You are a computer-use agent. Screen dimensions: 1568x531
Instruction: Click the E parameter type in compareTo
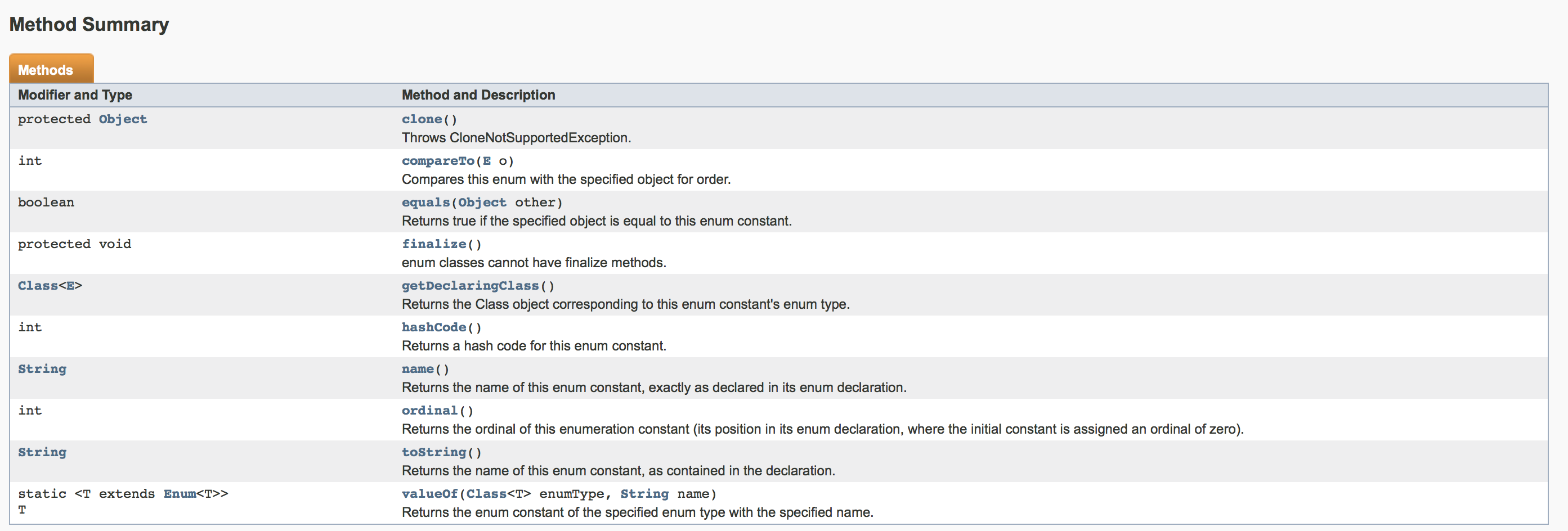click(486, 161)
